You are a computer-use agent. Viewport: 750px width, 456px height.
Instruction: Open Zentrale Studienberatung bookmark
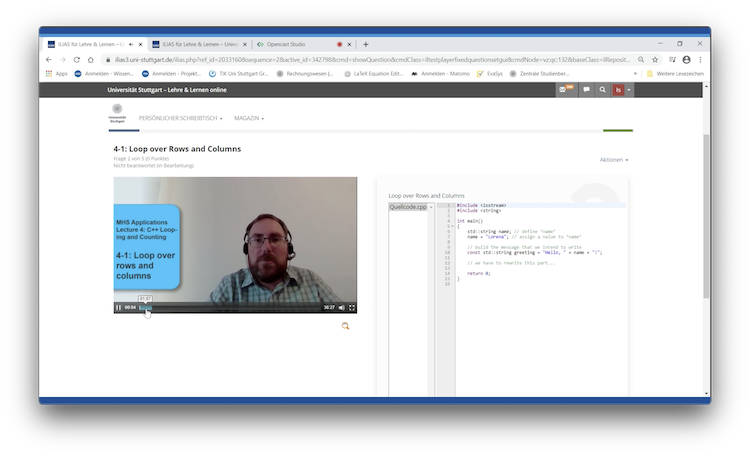(x=540, y=74)
